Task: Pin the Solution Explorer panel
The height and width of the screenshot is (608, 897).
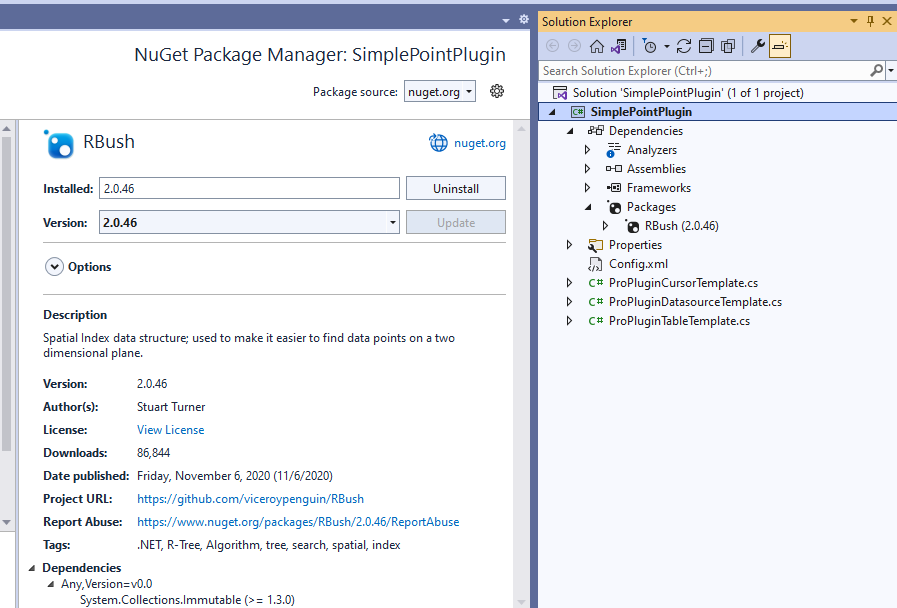Action: pos(869,21)
